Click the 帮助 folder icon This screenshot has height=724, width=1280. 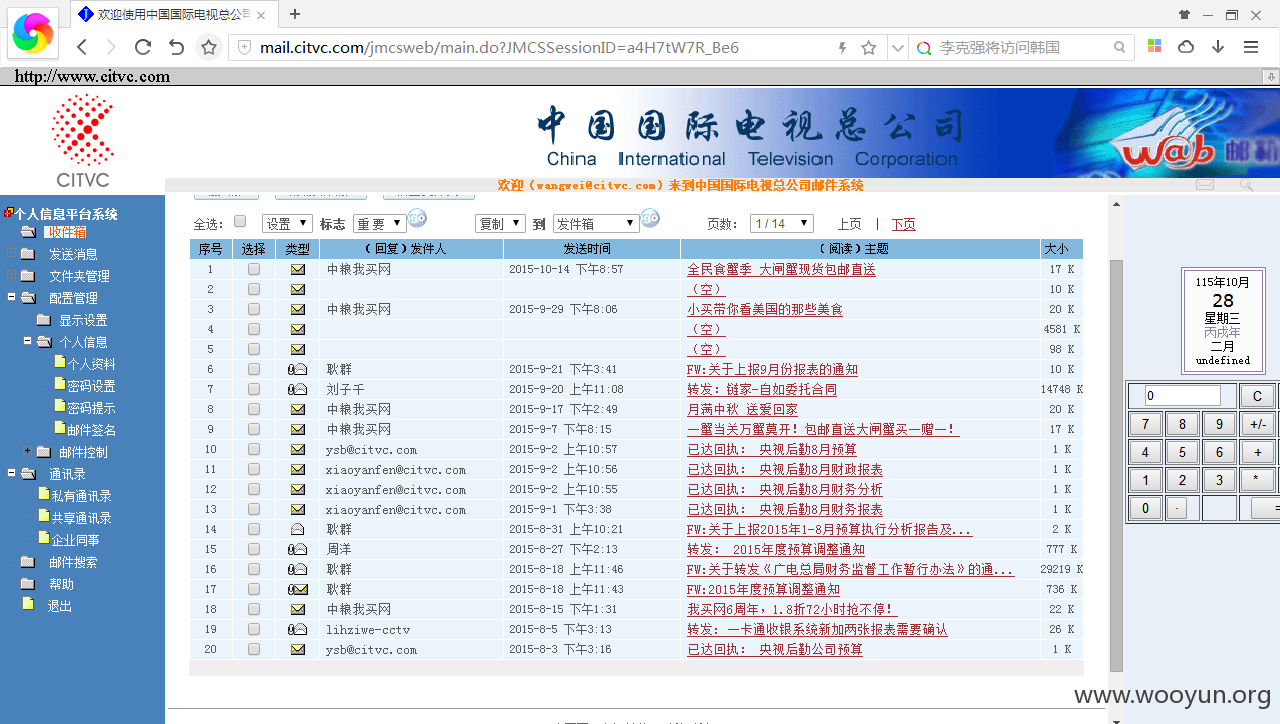[x=27, y=584]
